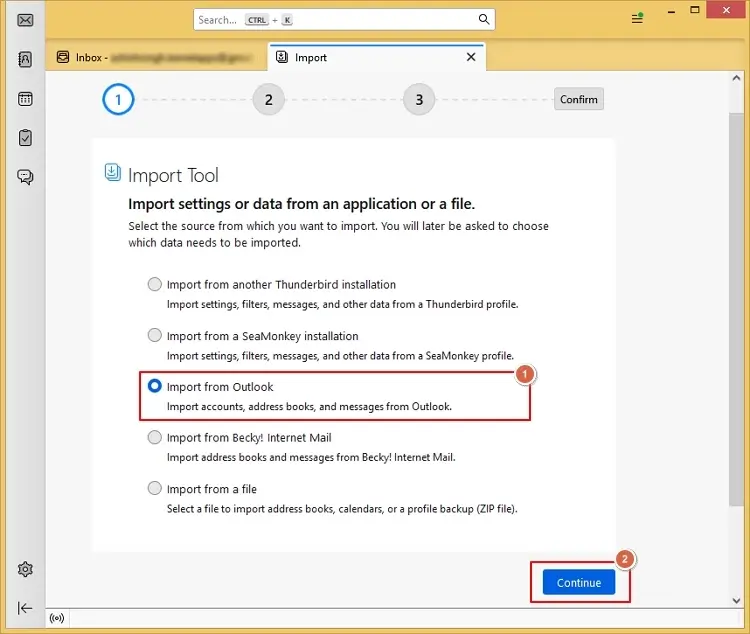Go to step 3 of the wizard
Image resolution: width=750 pixels, height=634 pixels.
click(x=419, y=100)
